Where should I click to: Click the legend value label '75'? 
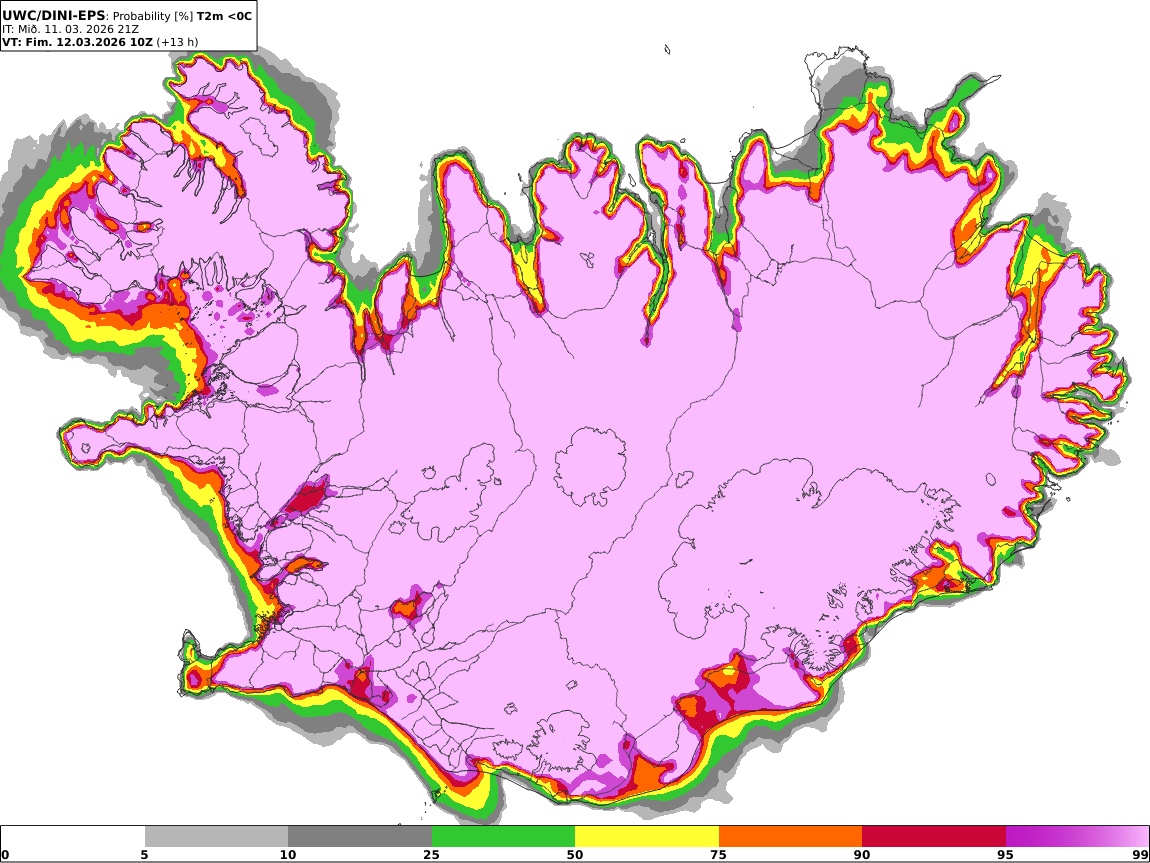click(x=719, y=854)
